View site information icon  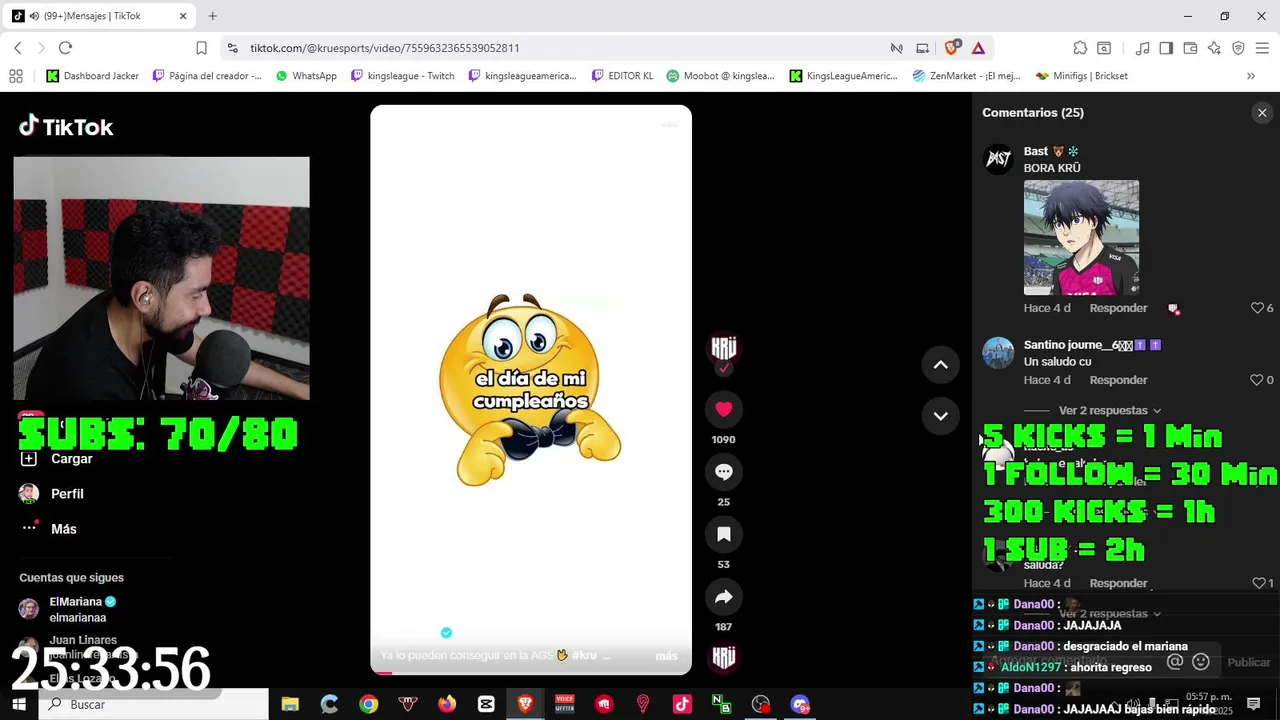pyautogui.click(x=232, y=48)
